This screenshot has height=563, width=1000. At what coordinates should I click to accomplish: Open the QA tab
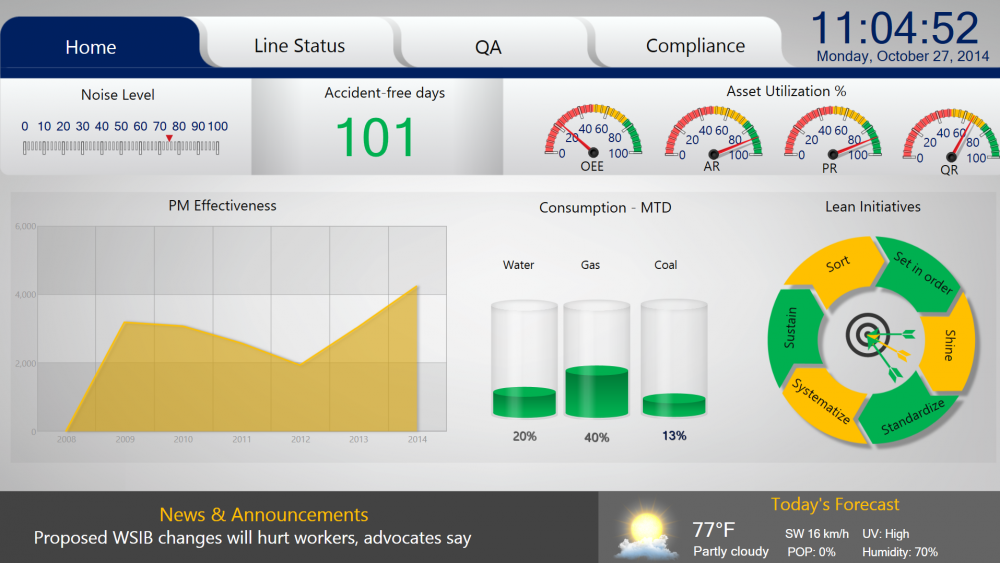click(488, 47)
